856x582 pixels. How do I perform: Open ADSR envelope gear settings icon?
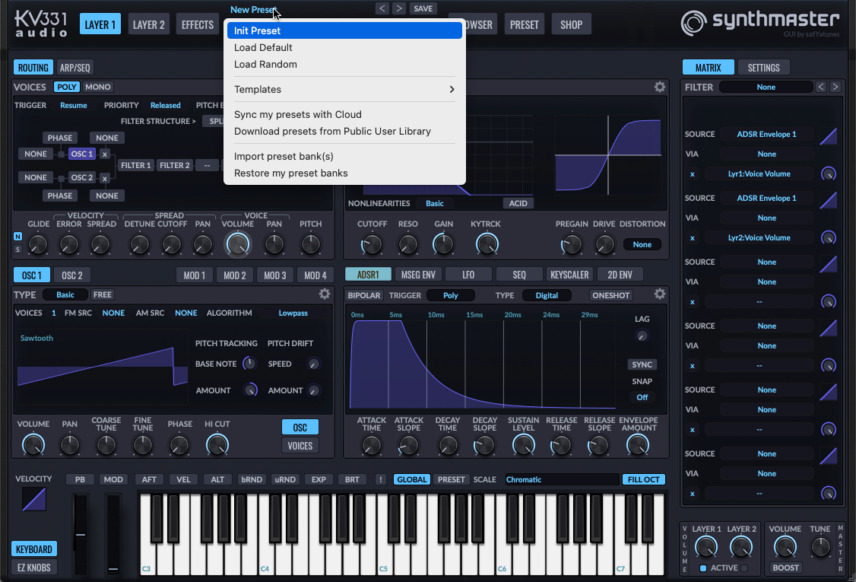659,294
